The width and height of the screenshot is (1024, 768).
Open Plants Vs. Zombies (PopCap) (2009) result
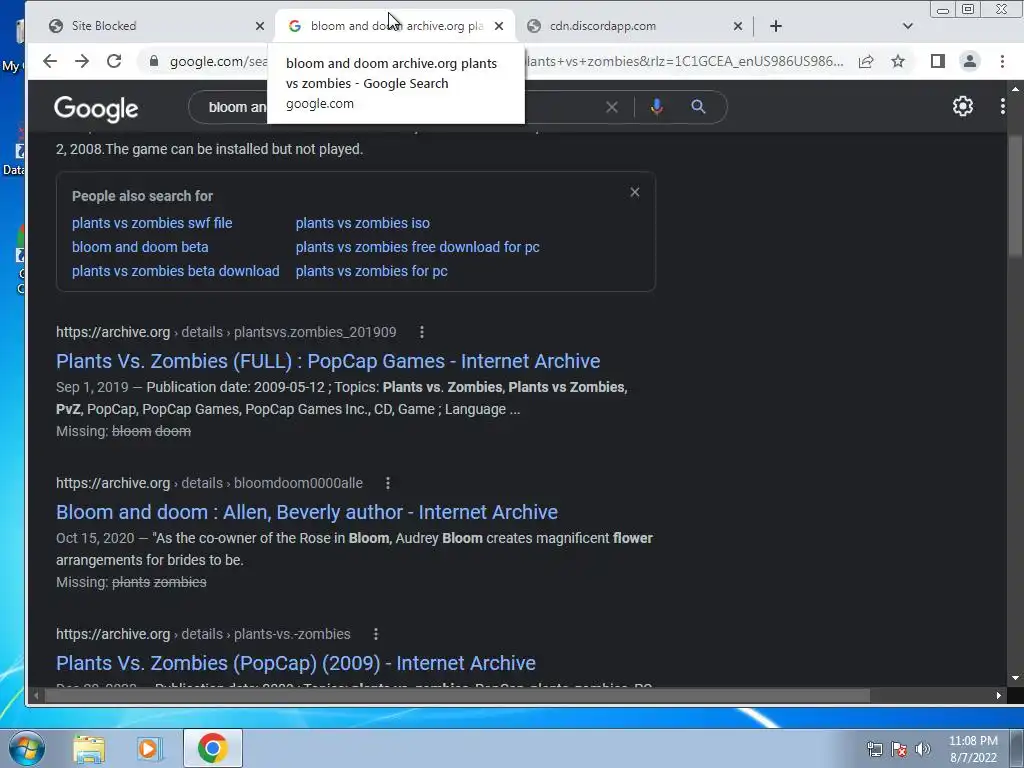click(x=296, y=663)
